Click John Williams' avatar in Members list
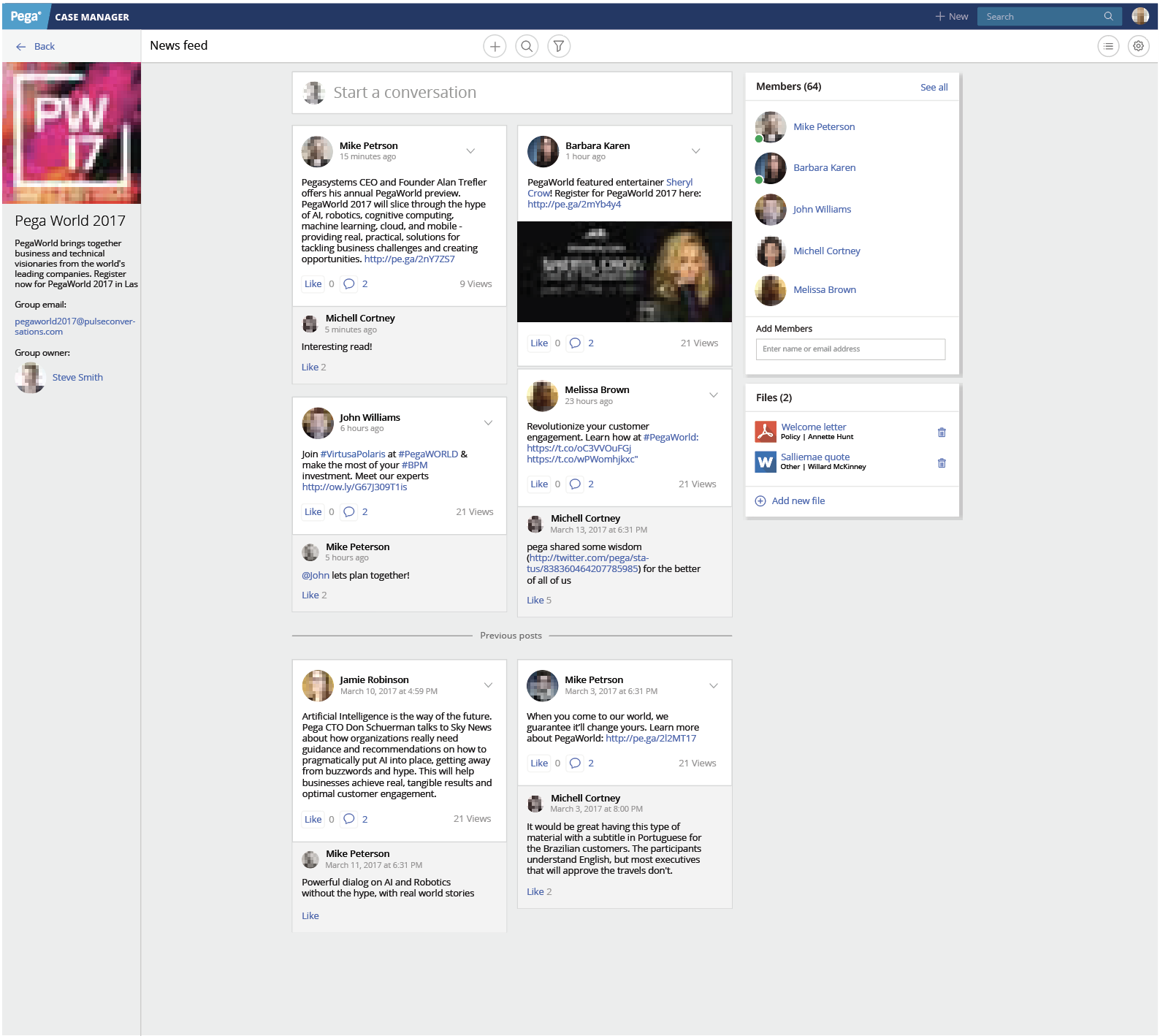The width and height of the screenshot is (1160, 1036). (771, 210)
